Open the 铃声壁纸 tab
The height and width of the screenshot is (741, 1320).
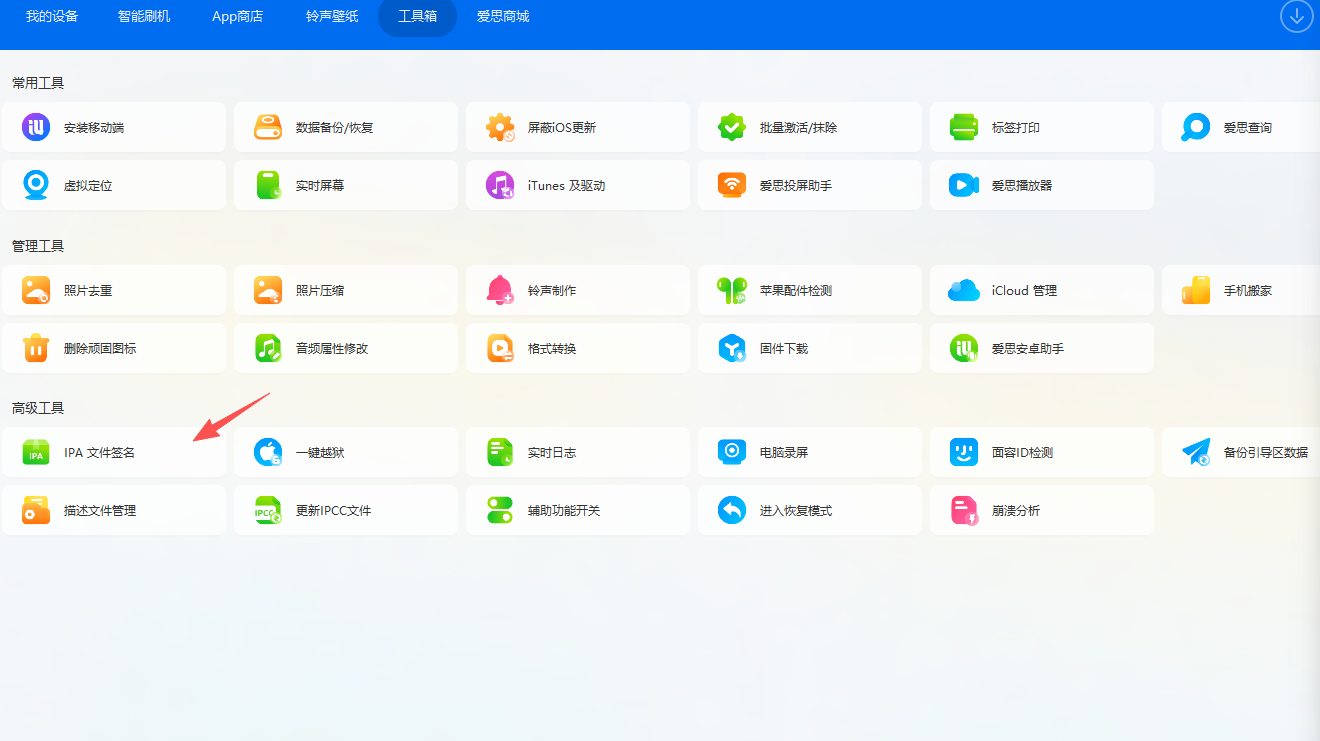pyautogui.click(x=332, y=17)
